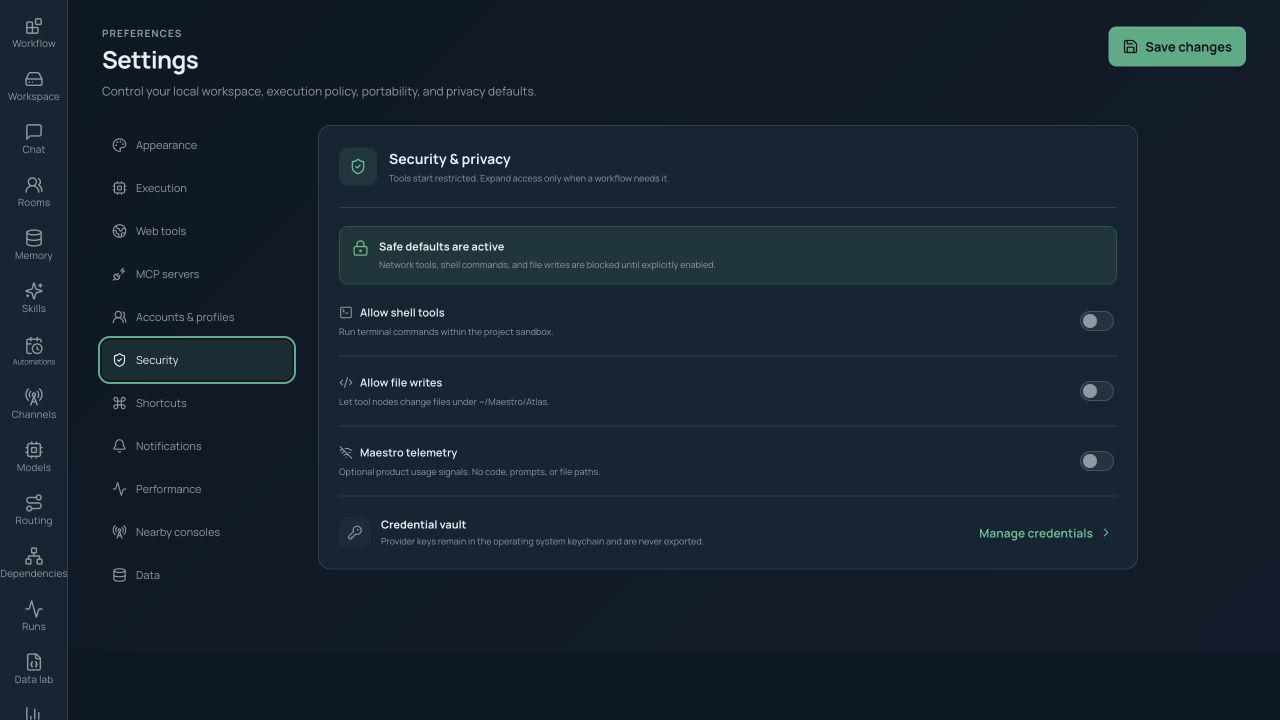Open Notifications settings
Viewport: 1280px width, 720px height.
pos(197,446)
